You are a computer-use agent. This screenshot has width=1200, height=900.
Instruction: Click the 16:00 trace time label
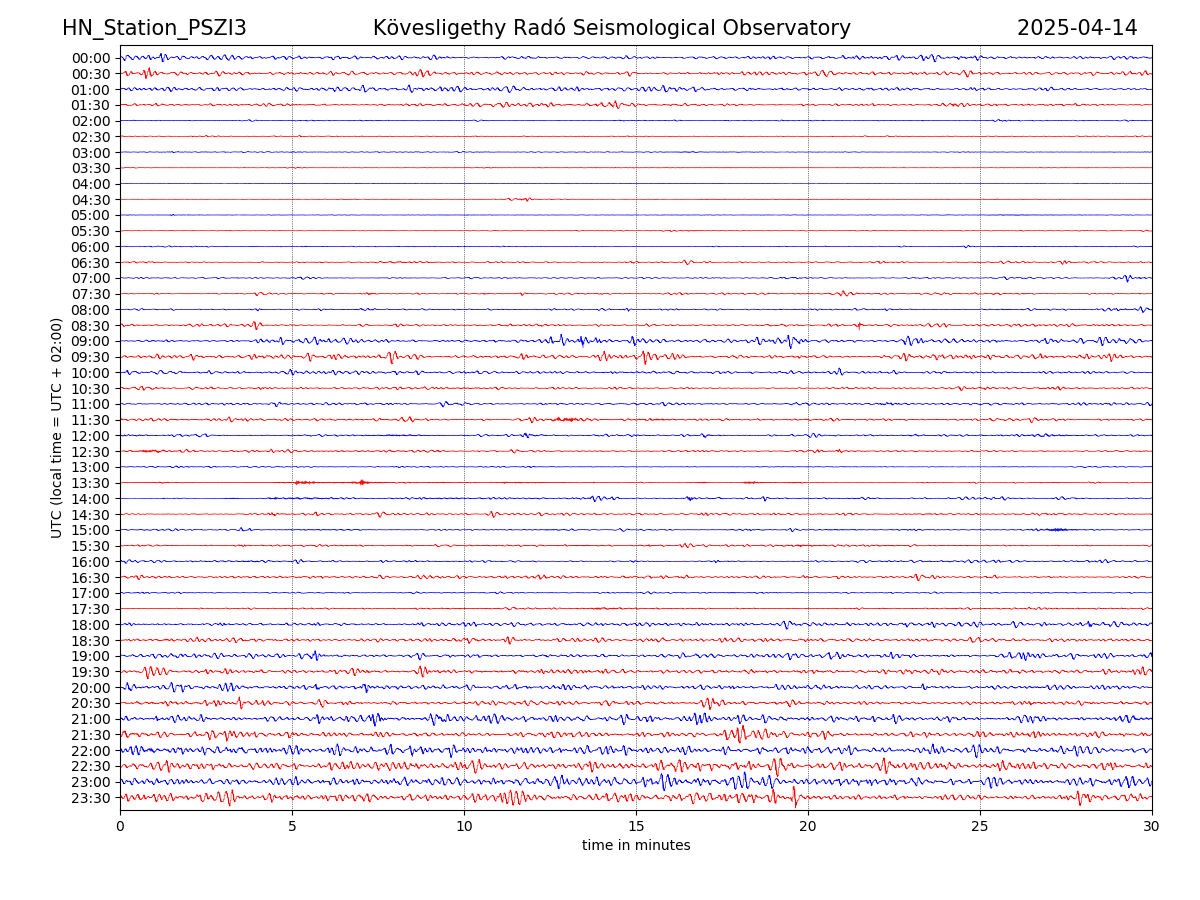(91, 562)
